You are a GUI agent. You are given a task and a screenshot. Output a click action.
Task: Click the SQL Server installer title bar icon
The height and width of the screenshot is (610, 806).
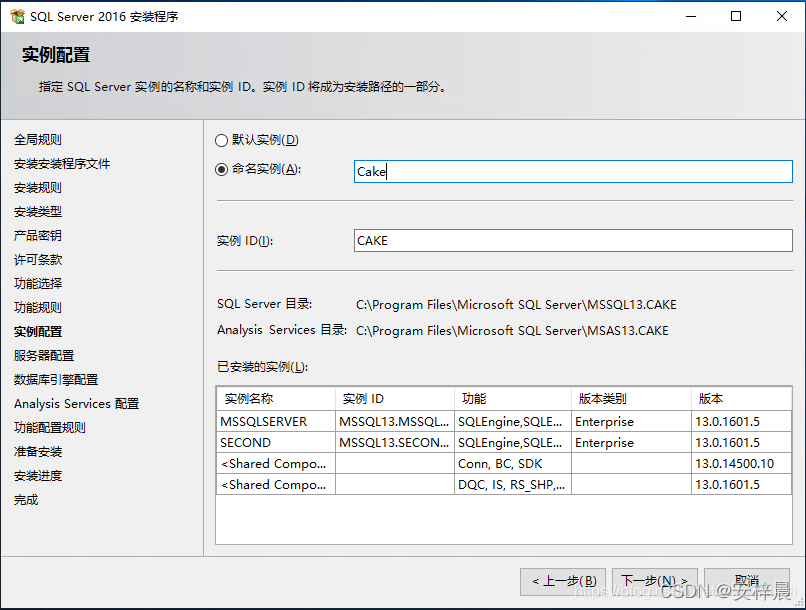pyautogui.click(x=17, y=16)
